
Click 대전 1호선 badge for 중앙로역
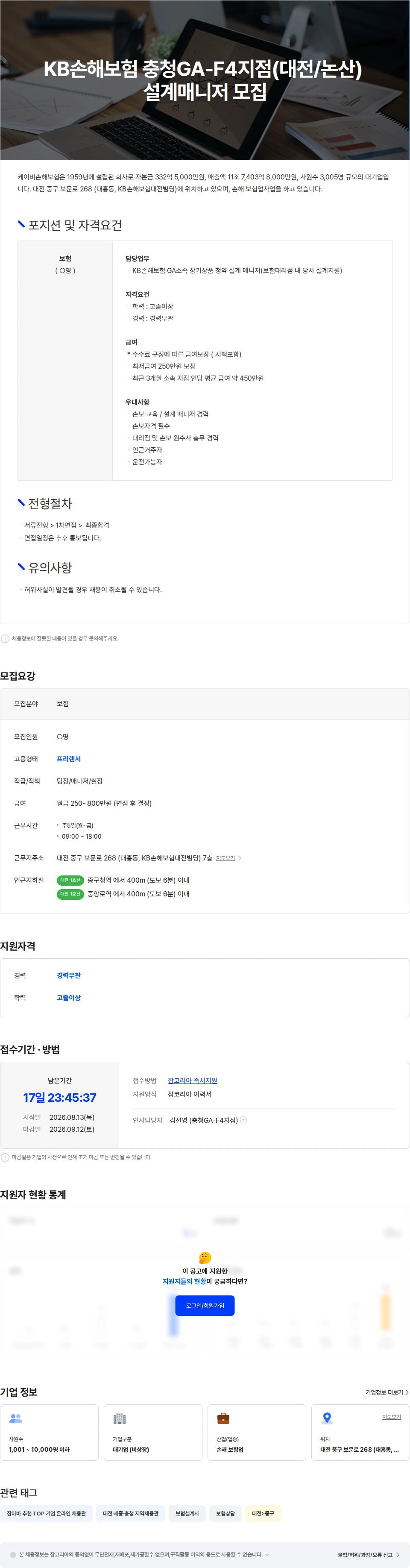point(70,893)
